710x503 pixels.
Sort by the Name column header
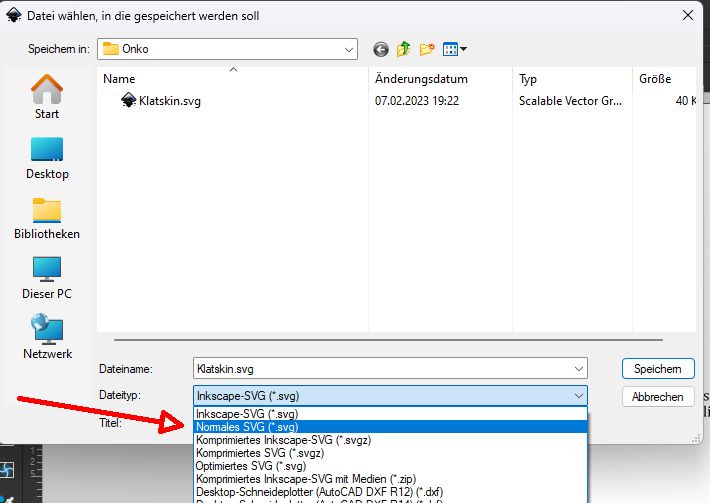(233, 78)
